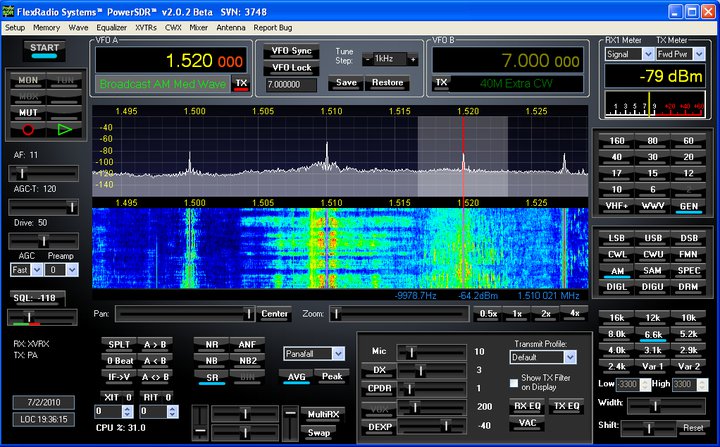Select the GEN band button
This screenshot has height=447, width=720.
688,206
